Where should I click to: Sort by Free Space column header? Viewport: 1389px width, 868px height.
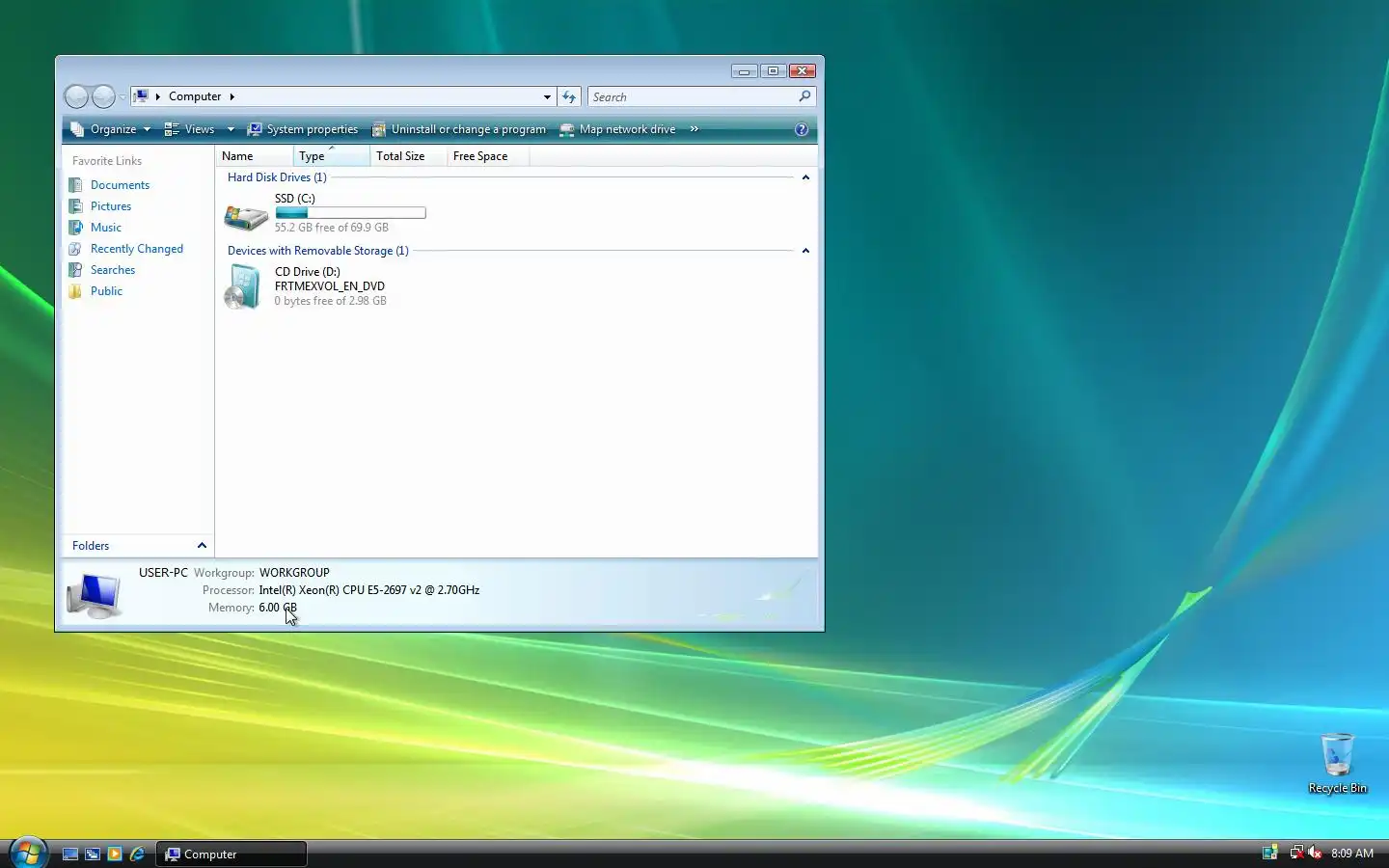pyautogui.click(x=488, y=156)
